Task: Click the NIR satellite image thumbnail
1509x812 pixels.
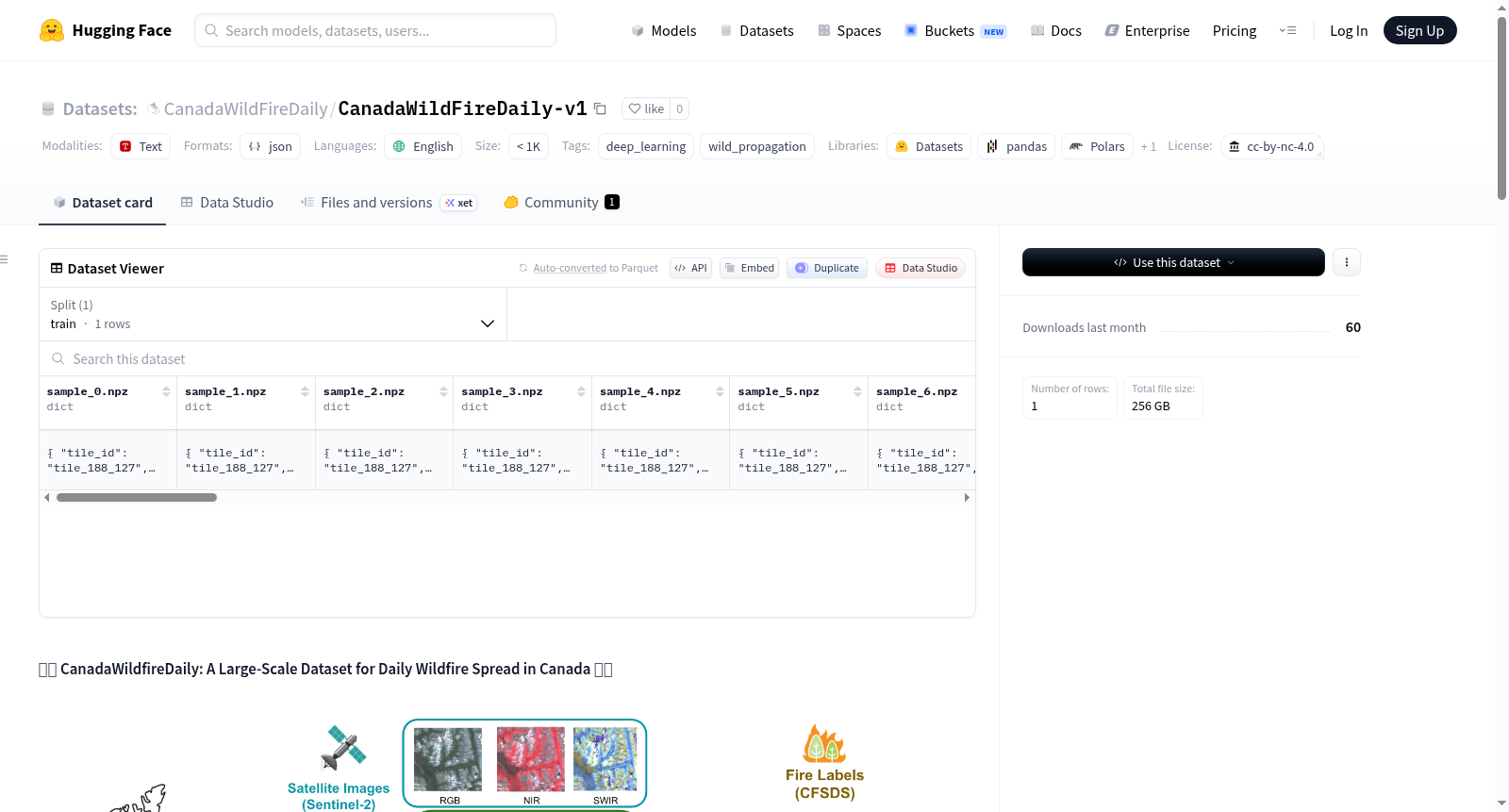Action: point(531,759)
